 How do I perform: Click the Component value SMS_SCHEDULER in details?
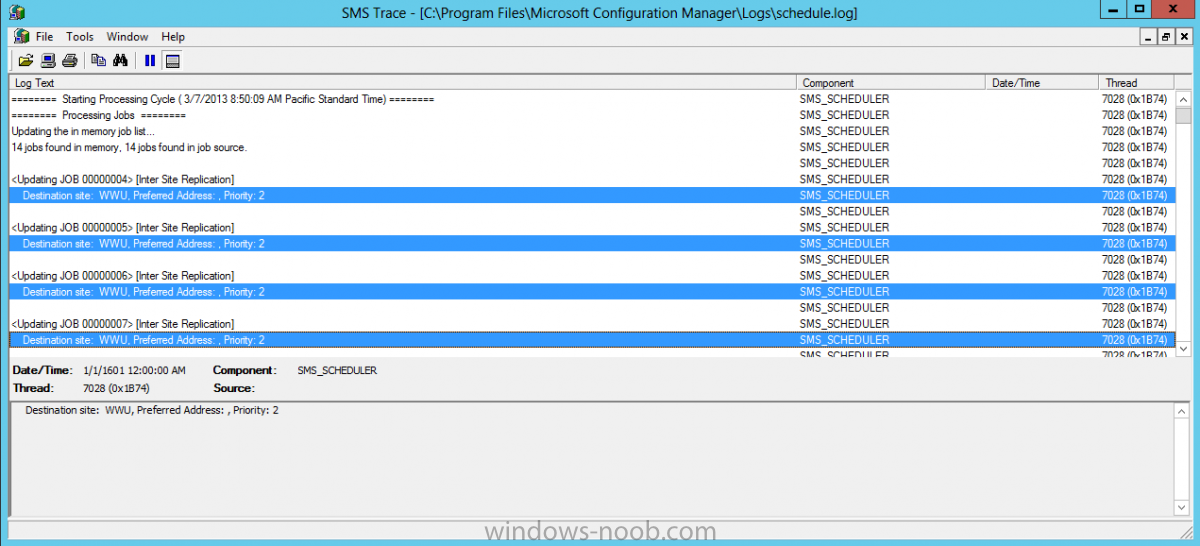[x=337, y=370]
